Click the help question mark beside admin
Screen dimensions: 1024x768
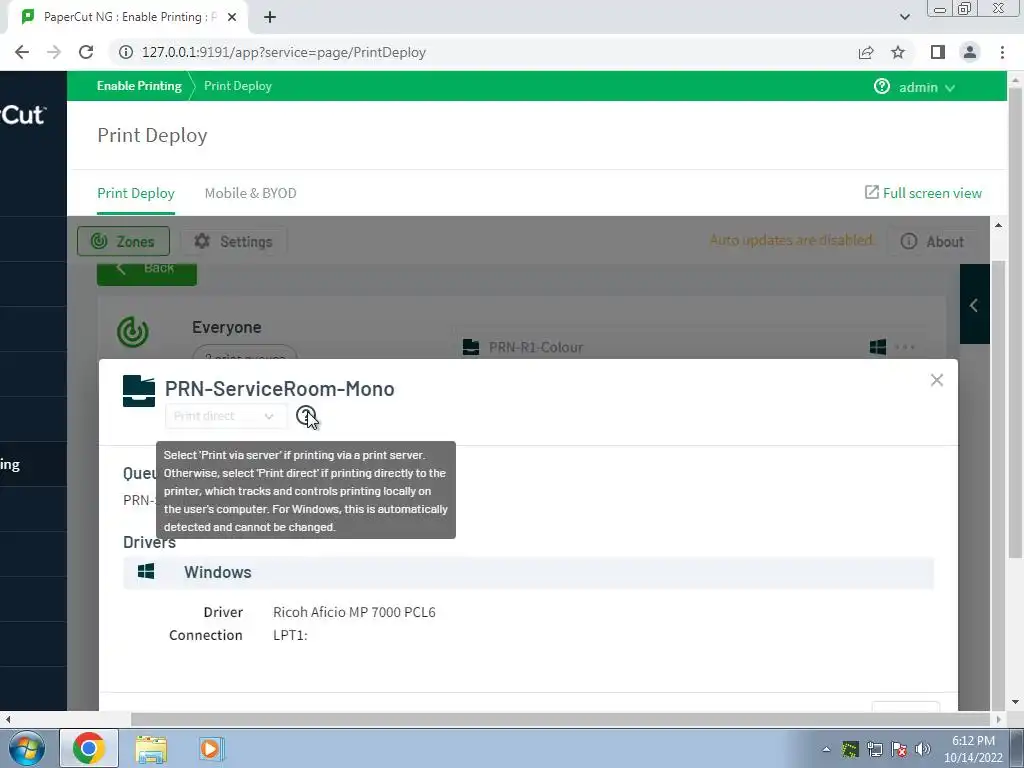click(x=882, y=86)
